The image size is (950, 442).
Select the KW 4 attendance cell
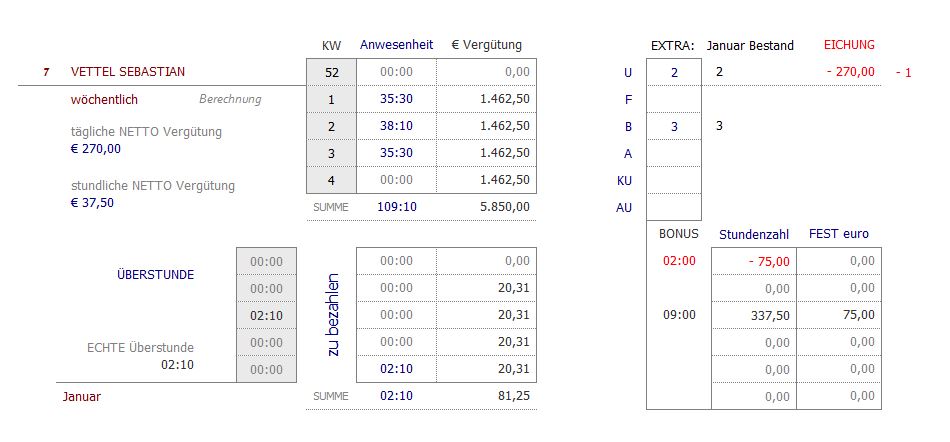click(396, 180)
